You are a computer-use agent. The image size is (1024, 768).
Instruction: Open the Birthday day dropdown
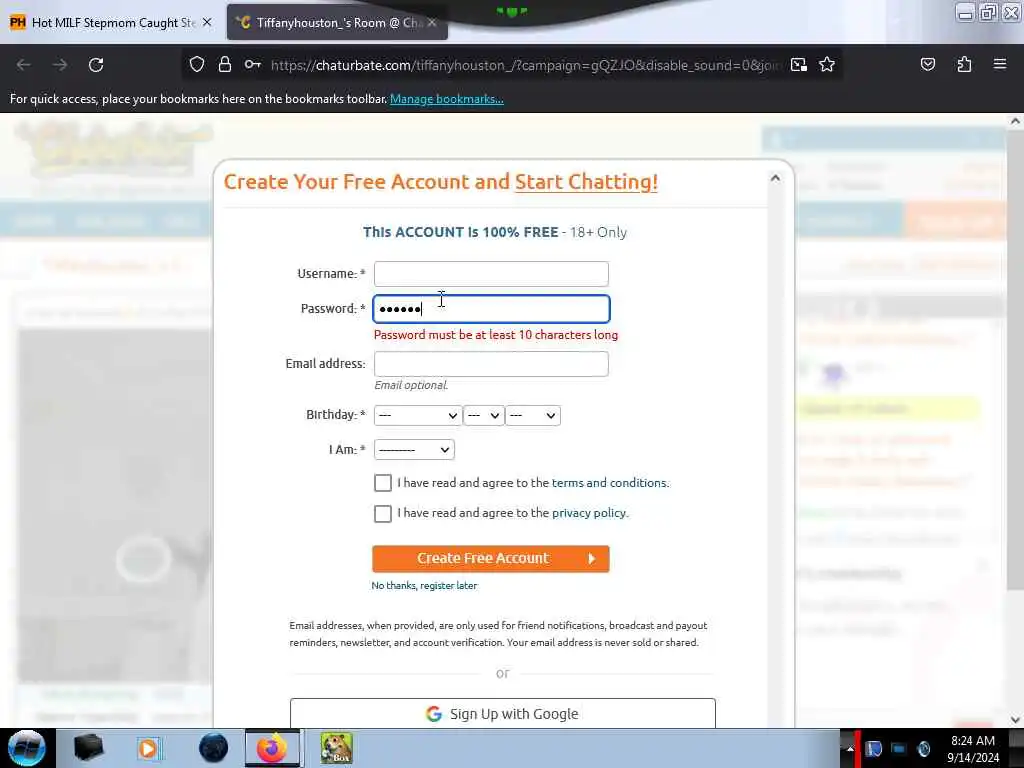pos(483,415)
